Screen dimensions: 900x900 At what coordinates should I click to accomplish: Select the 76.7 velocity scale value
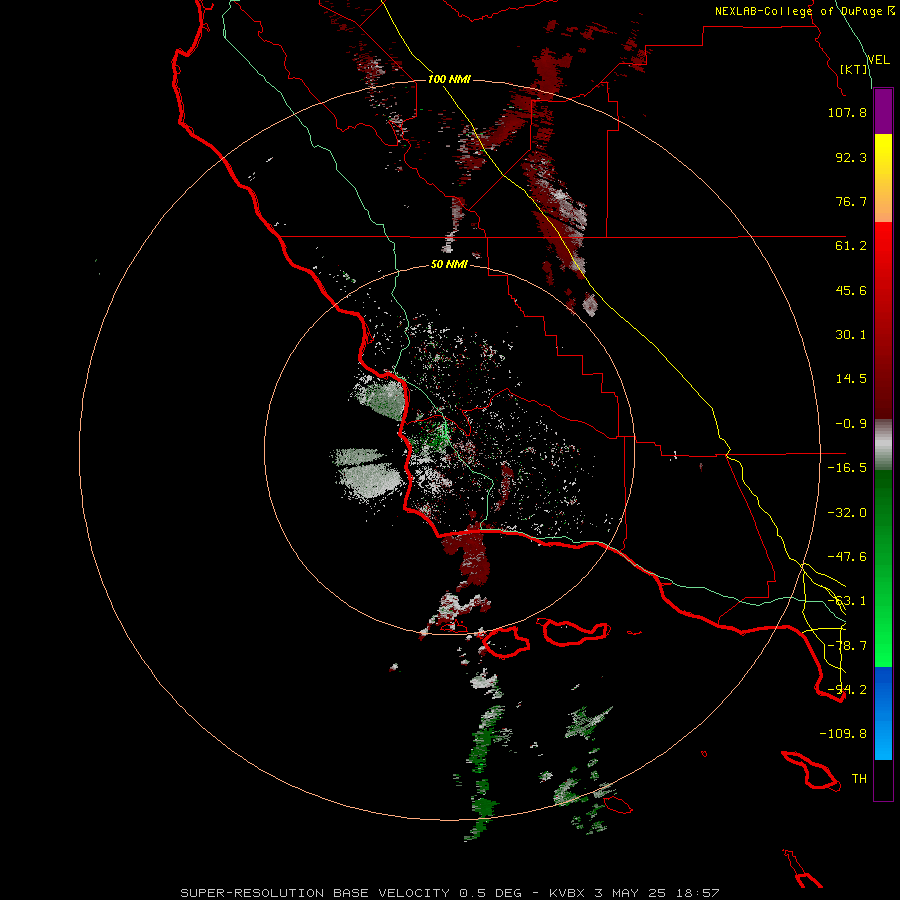(x=851, y=201)
